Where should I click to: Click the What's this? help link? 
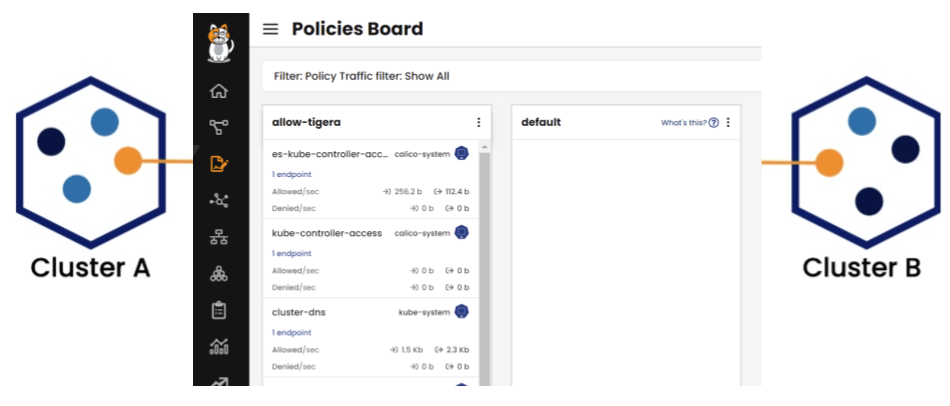coord(689,123)
